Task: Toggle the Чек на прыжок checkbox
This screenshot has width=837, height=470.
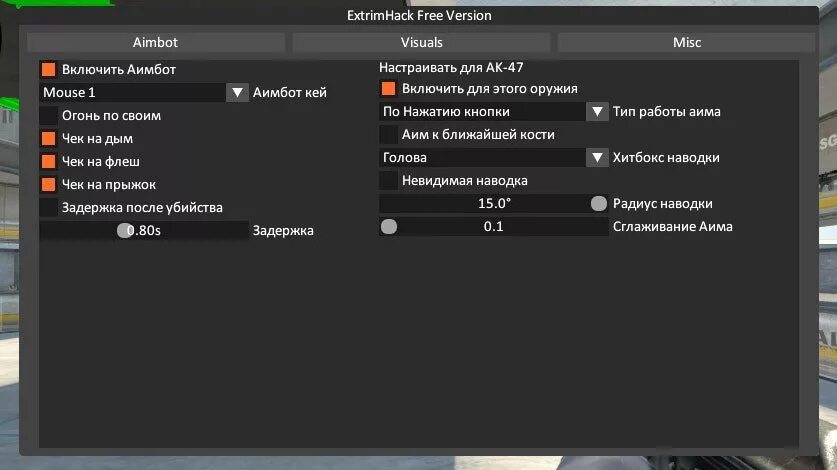Action: 49,184
